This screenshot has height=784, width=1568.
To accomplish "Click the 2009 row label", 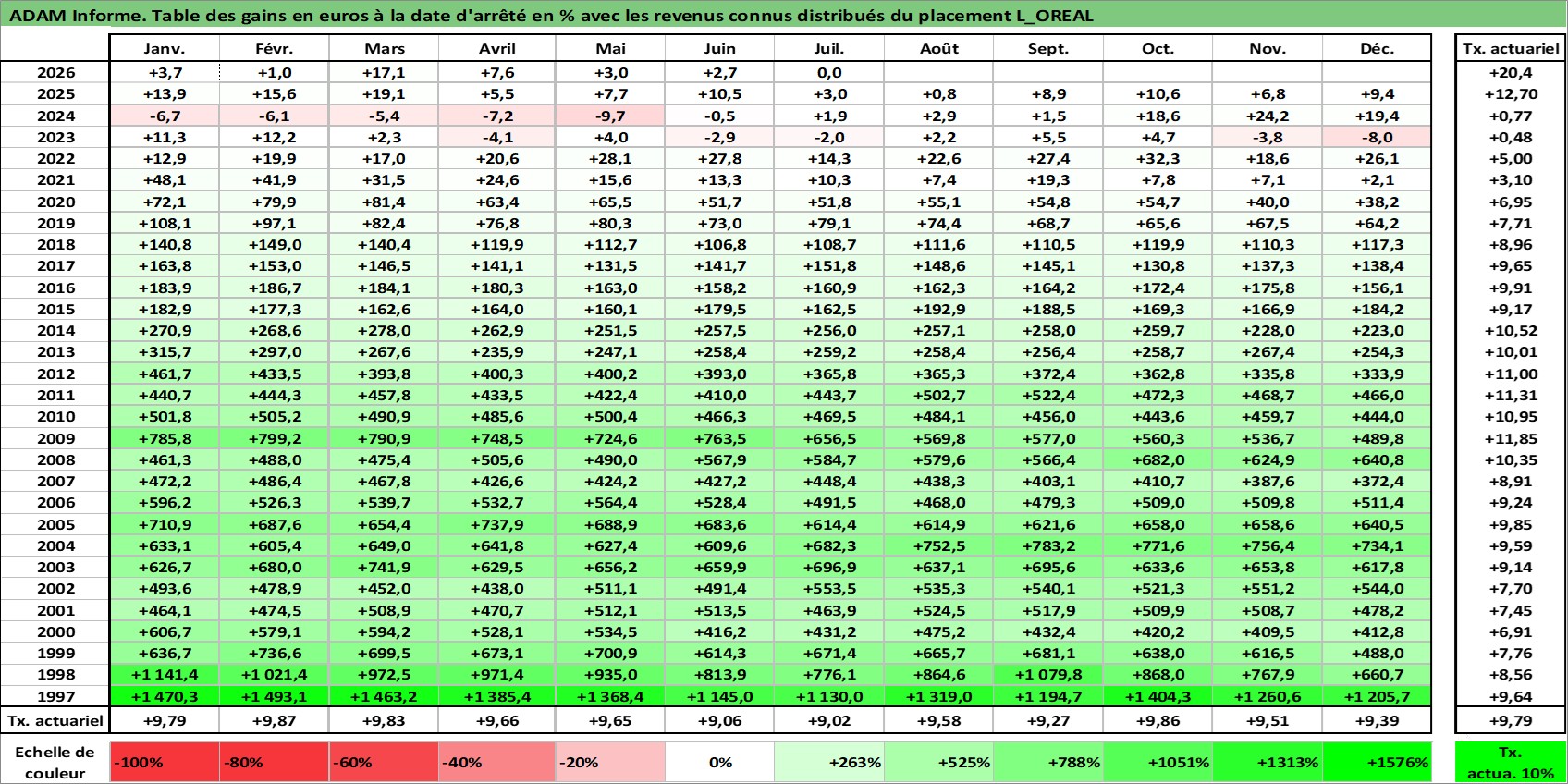I will click(55, 438).
